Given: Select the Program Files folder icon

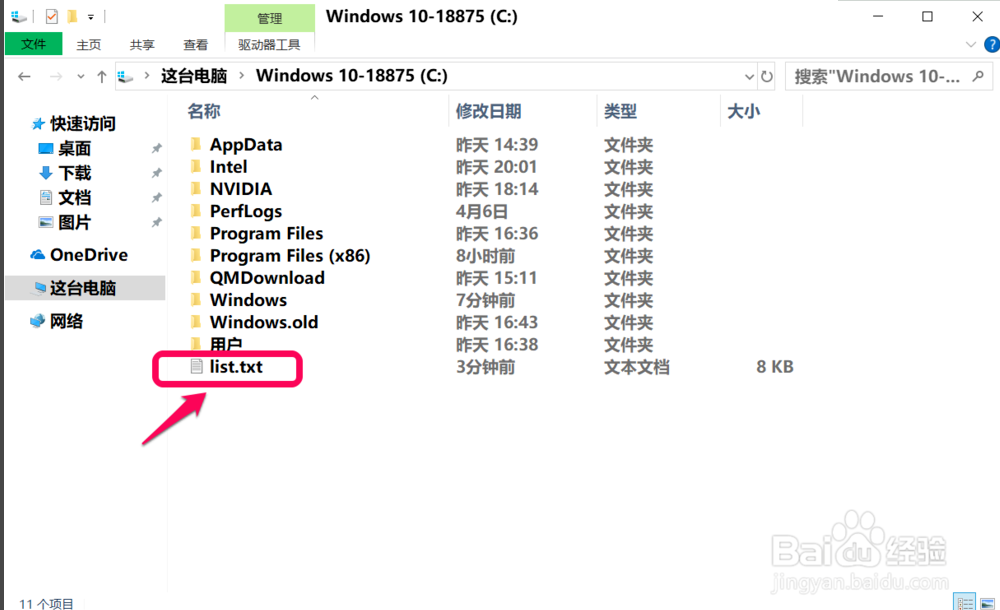Looking at the screenshot, I should point(196,233).
